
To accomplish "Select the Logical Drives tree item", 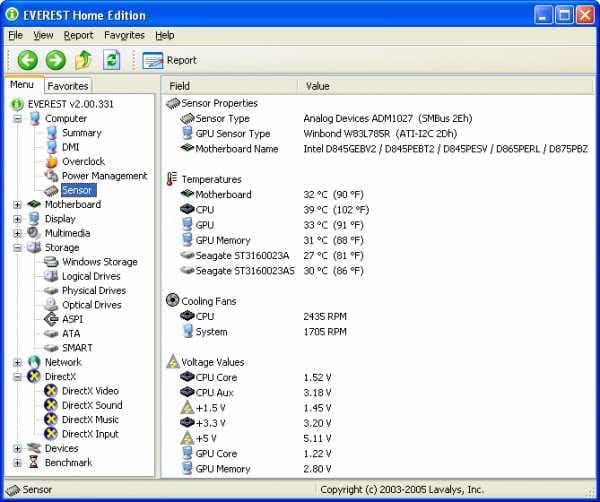I will tap(91, 276).
